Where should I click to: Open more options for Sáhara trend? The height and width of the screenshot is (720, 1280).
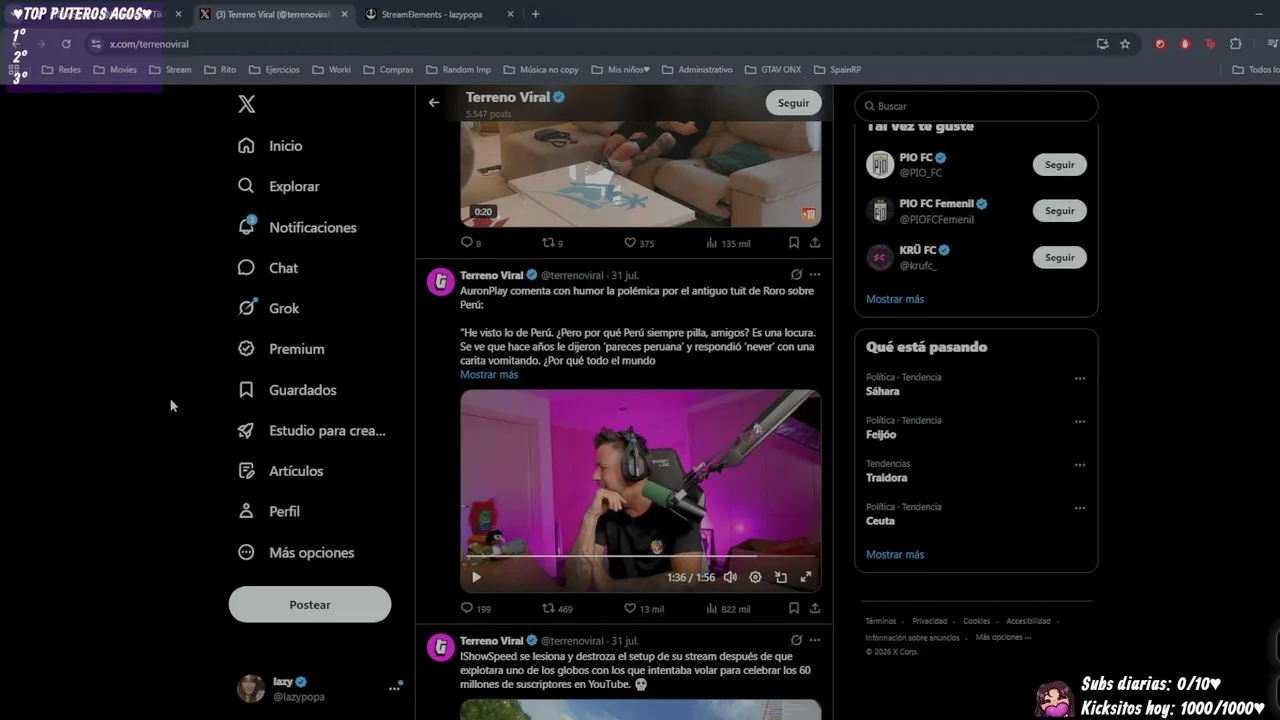coord(1080,378)
